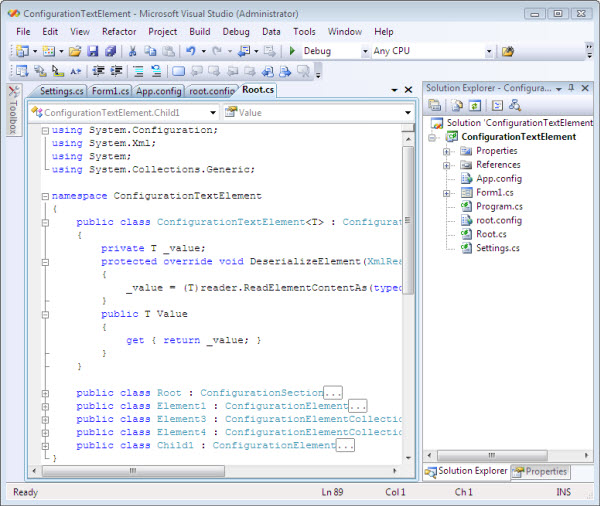
Task: Click the editor vertical scrollbar thumb
Action: (x=408, y=220)
